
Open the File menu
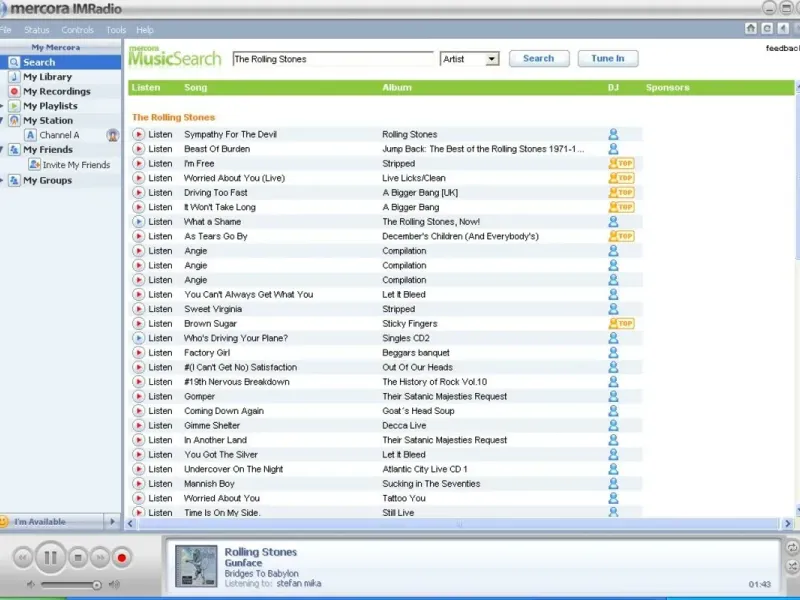(6, 30)
